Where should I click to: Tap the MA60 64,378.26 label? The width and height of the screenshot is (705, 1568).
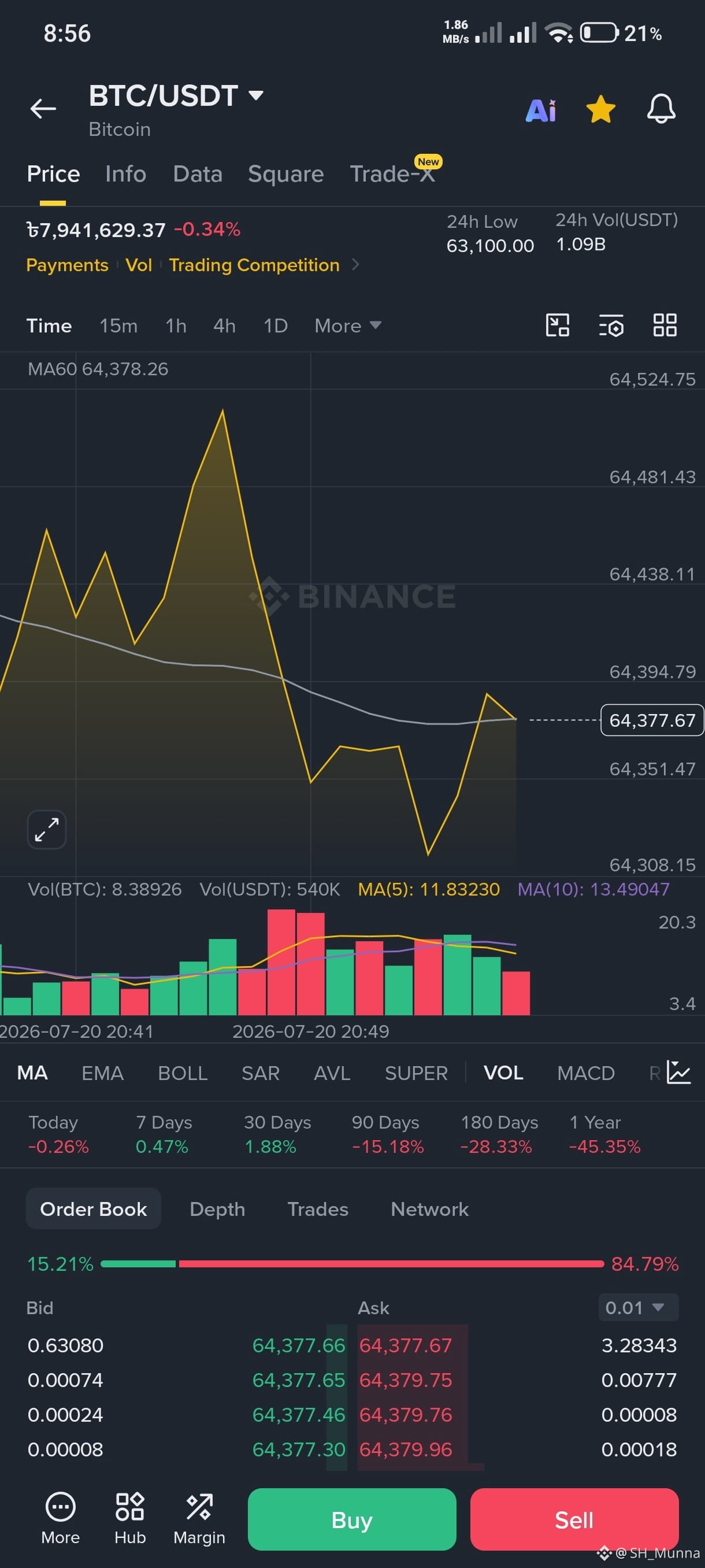tap(98, 369)
